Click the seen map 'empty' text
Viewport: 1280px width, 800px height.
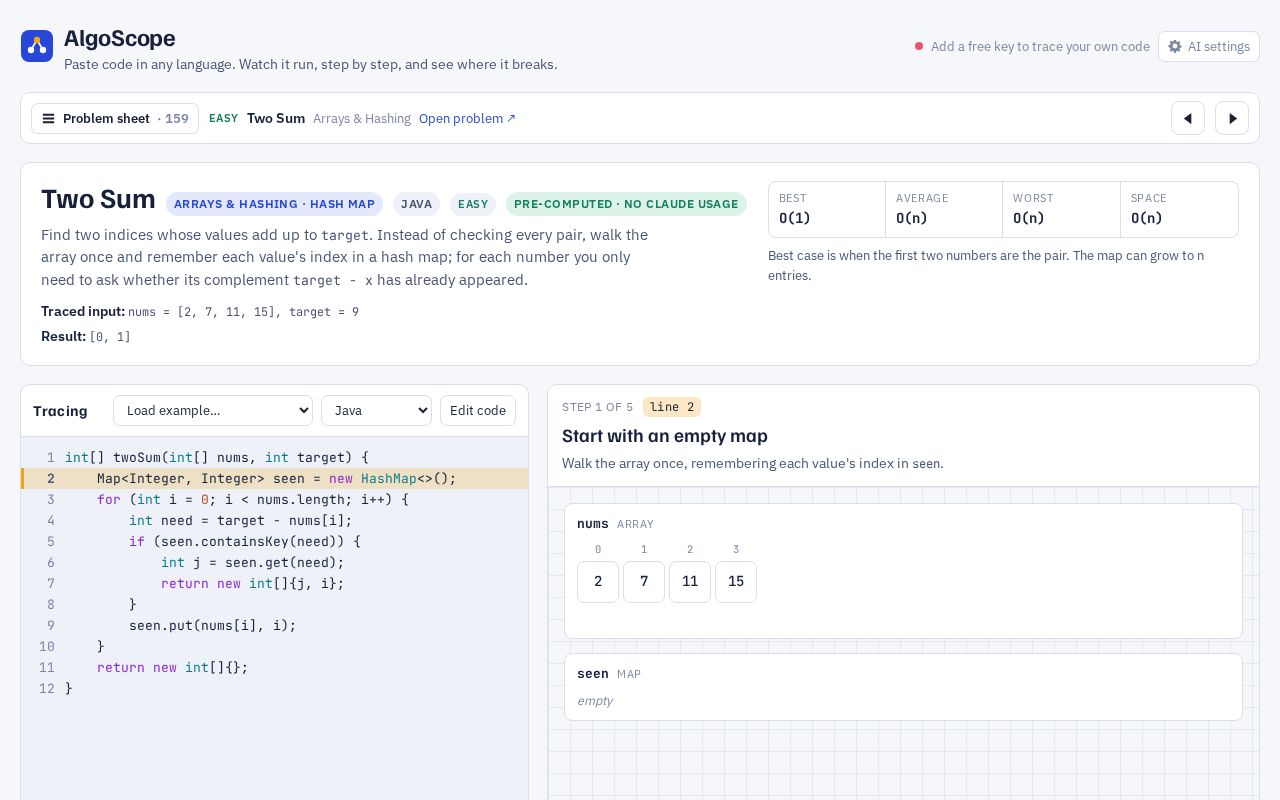click(x=595, y=701)
